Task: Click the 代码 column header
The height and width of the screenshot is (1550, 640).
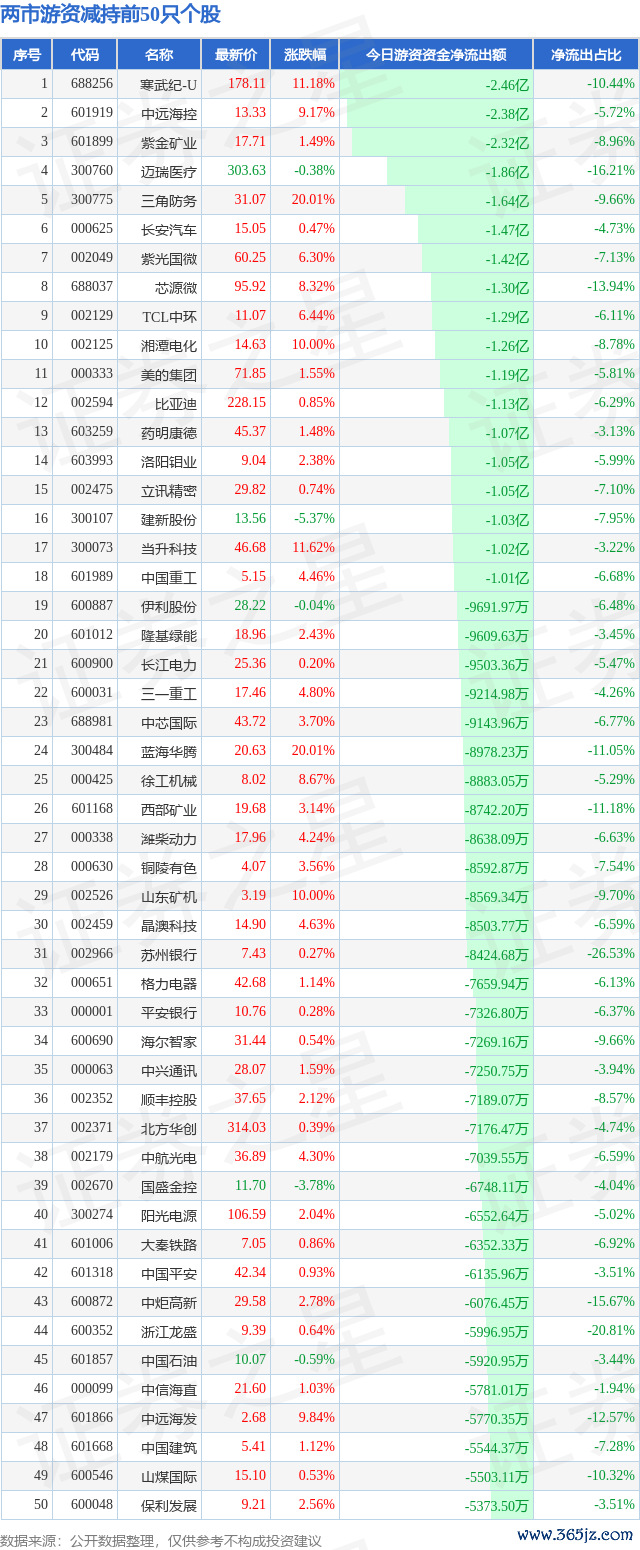Action: coord(85,55)
